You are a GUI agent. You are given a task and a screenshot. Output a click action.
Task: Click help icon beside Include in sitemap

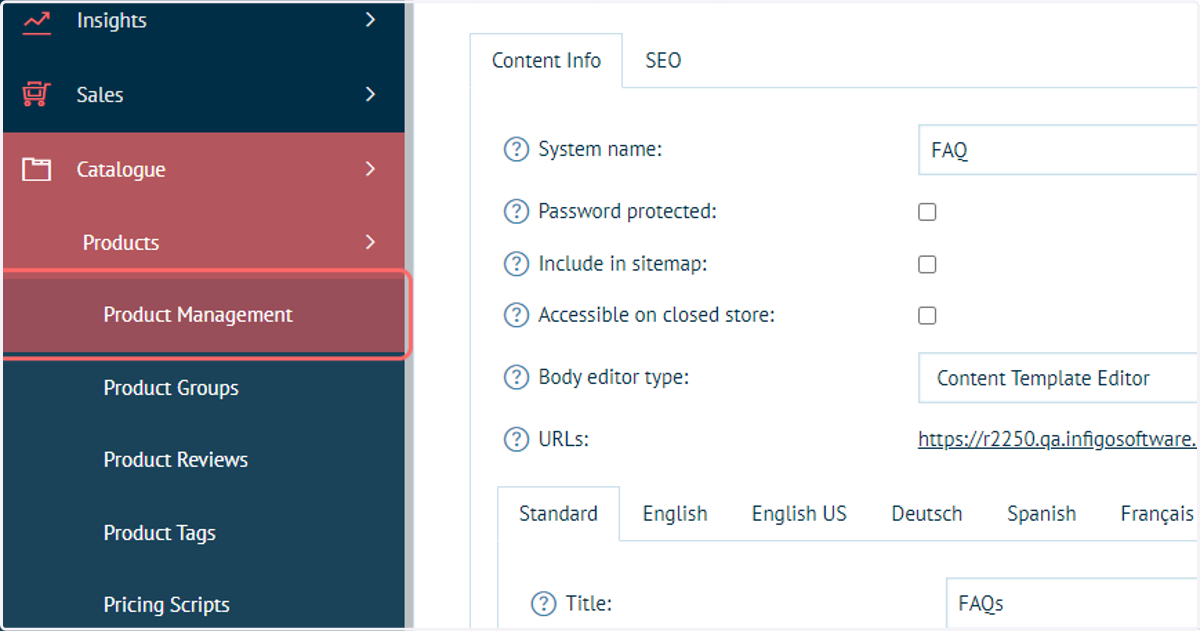[516, 264]
